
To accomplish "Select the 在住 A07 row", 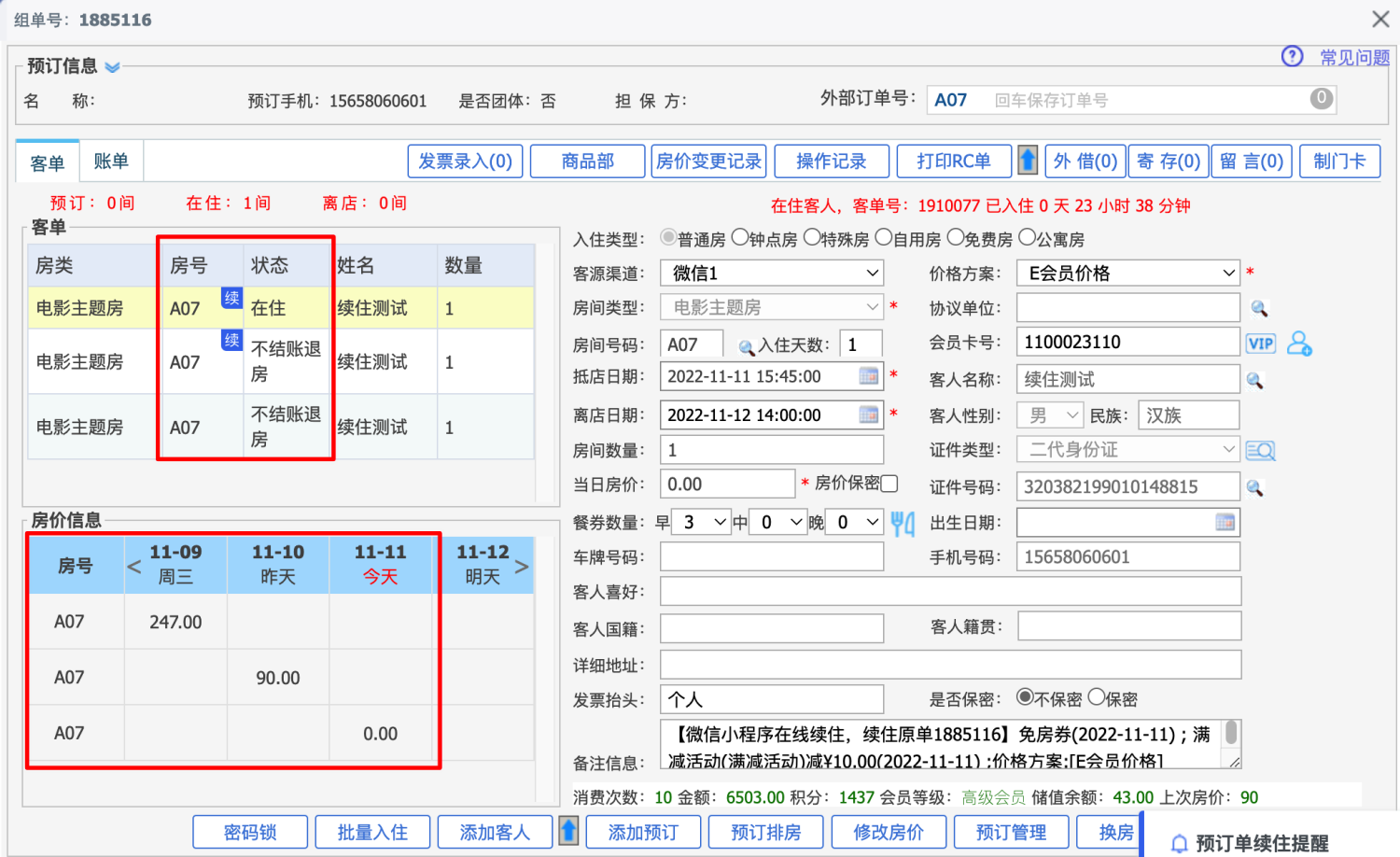I will 281,307.
